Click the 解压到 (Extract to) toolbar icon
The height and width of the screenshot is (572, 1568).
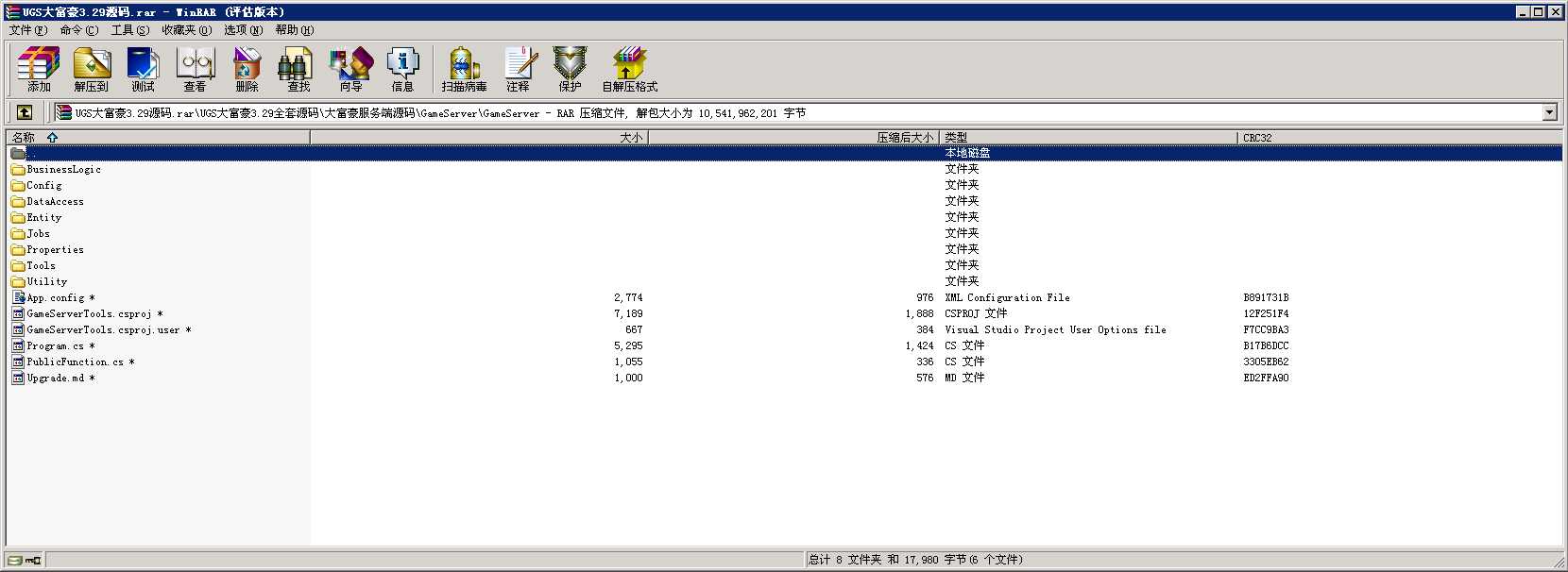(91, 69)
